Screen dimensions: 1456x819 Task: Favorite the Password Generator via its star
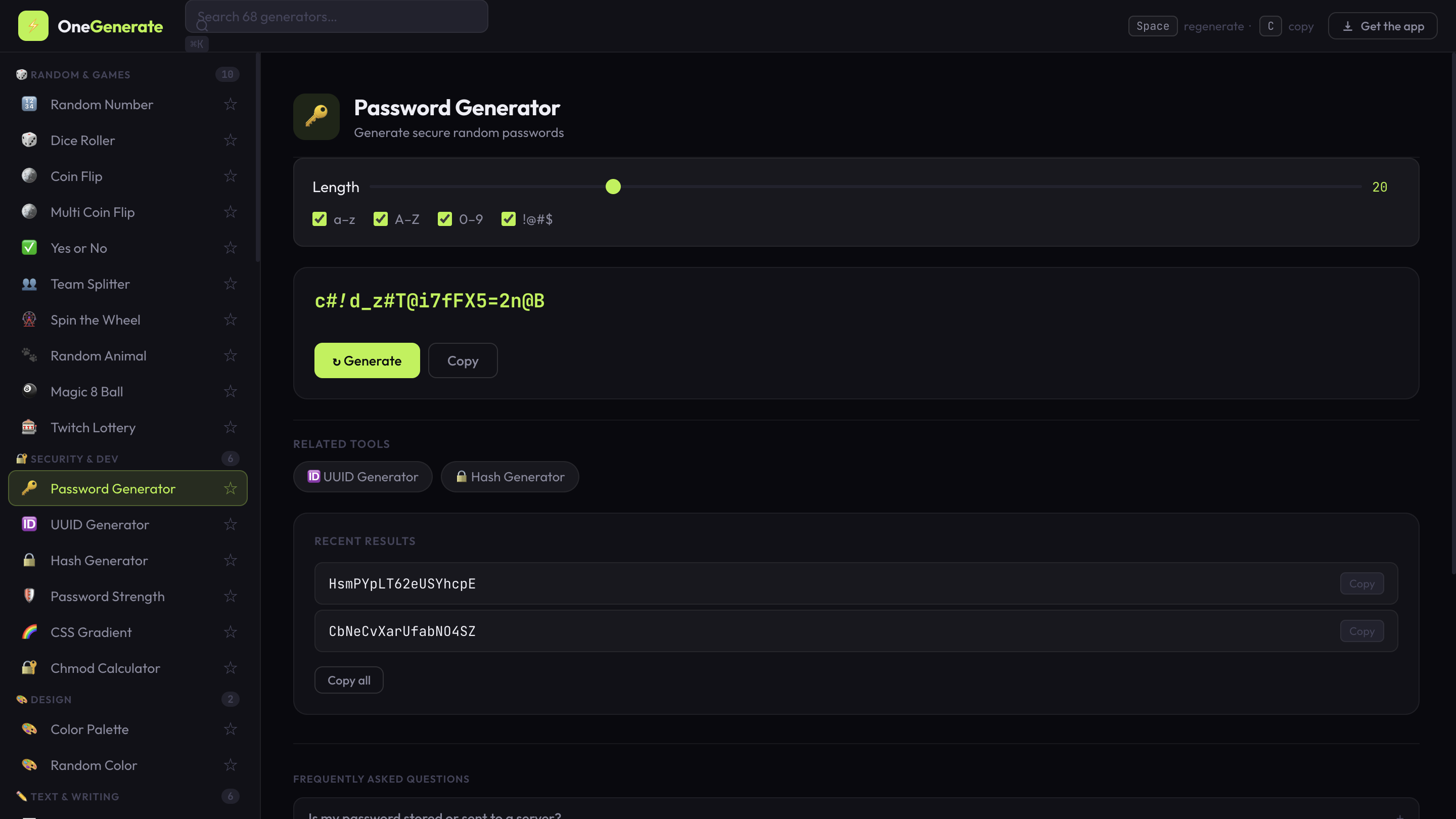(231, 488)
